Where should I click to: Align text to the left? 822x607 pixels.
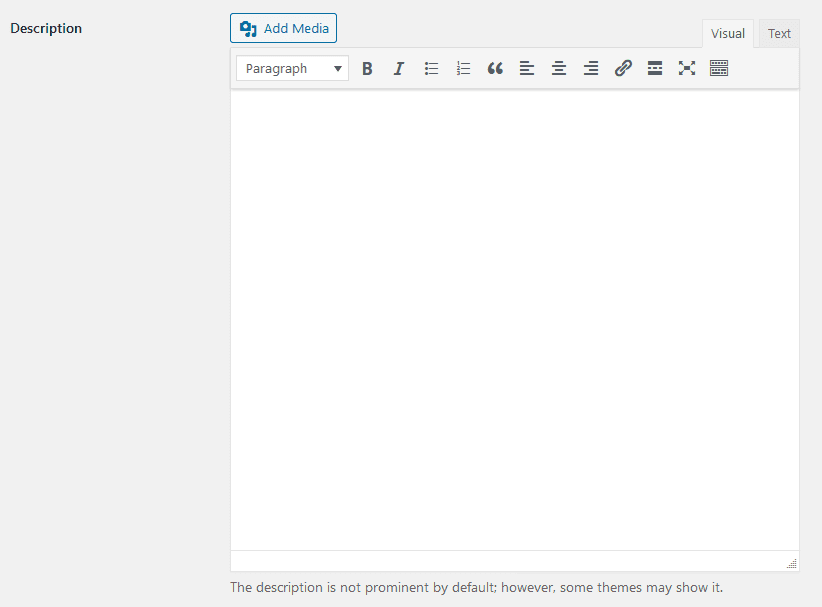[x=527, y=69]
